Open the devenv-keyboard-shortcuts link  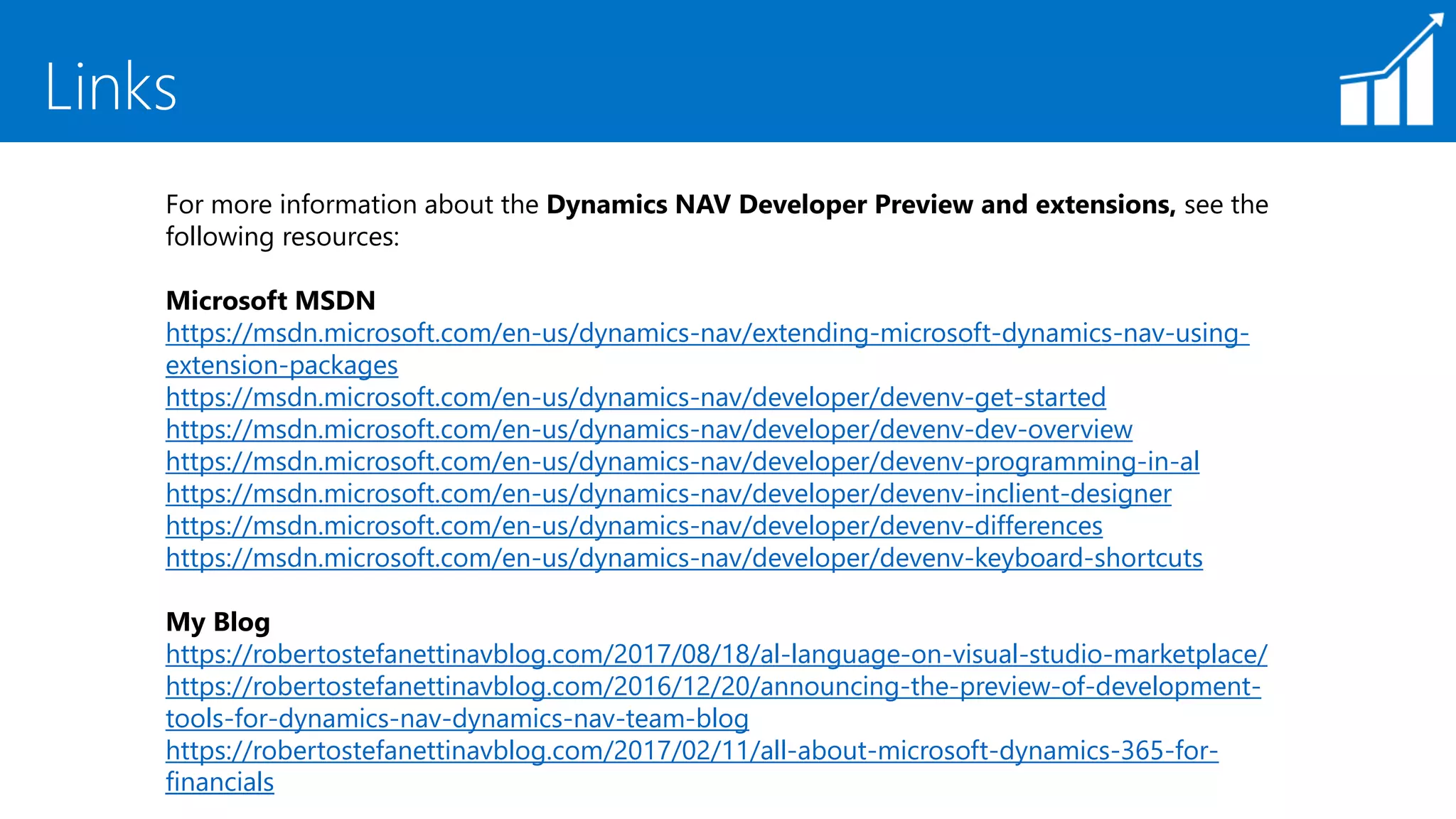pos(683,557)
